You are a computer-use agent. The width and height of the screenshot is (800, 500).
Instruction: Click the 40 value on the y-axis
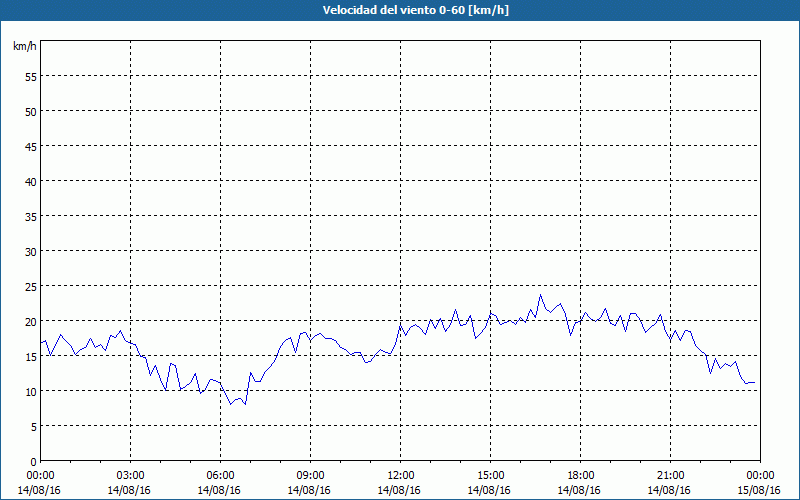[x=31, y=182]
